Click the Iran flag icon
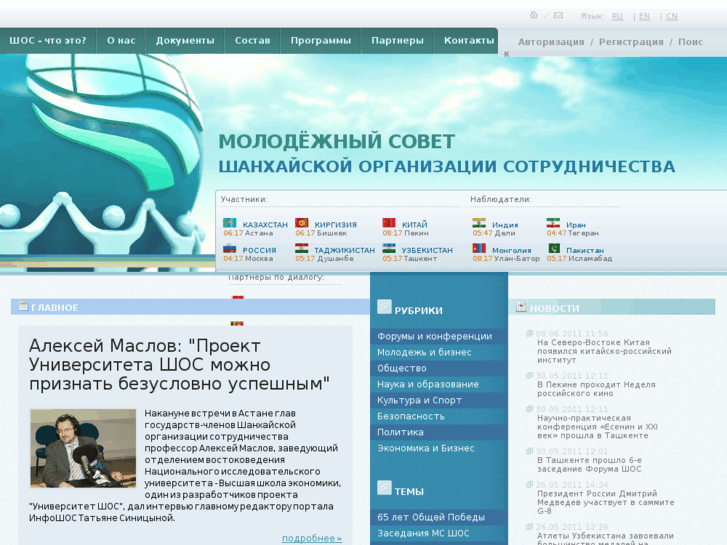 pyautogui.click(x=553, y=223)
